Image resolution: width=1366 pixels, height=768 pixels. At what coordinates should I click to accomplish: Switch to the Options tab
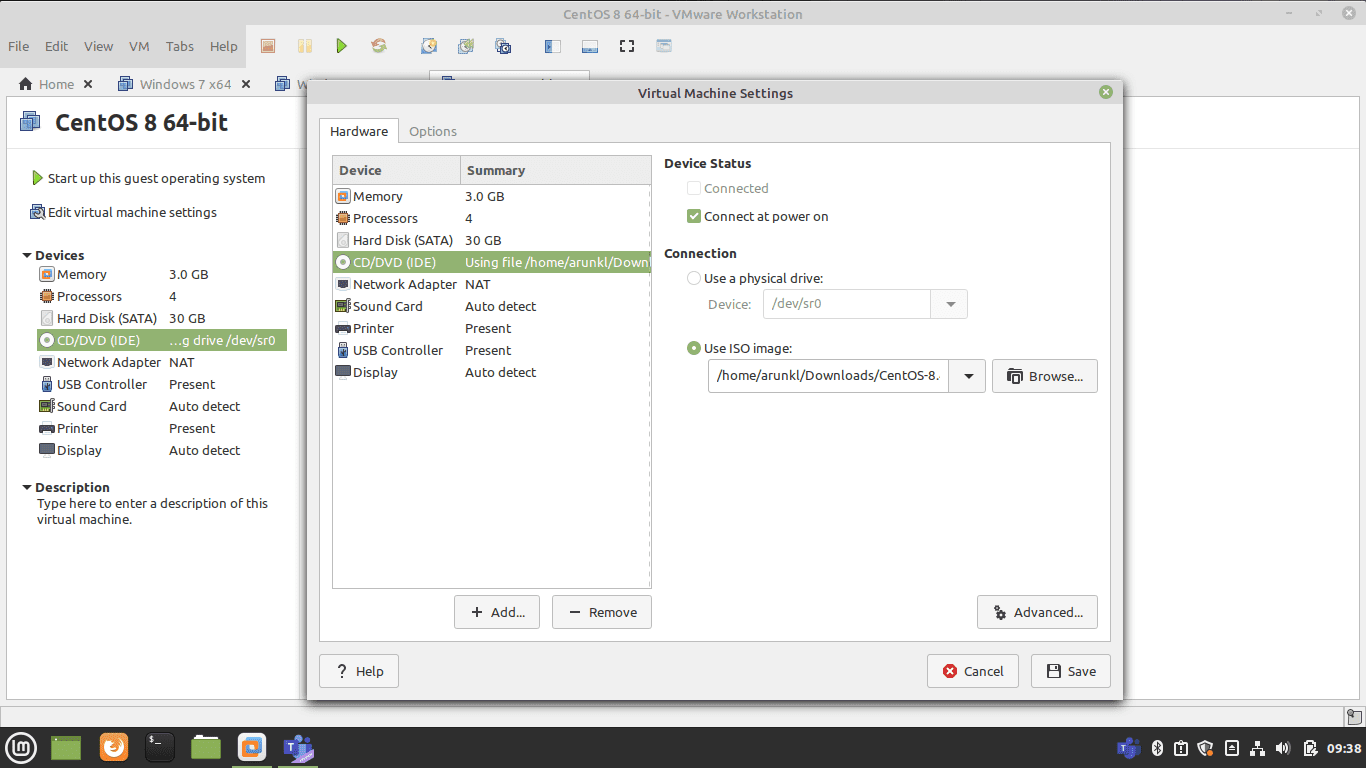coord(433,131)
